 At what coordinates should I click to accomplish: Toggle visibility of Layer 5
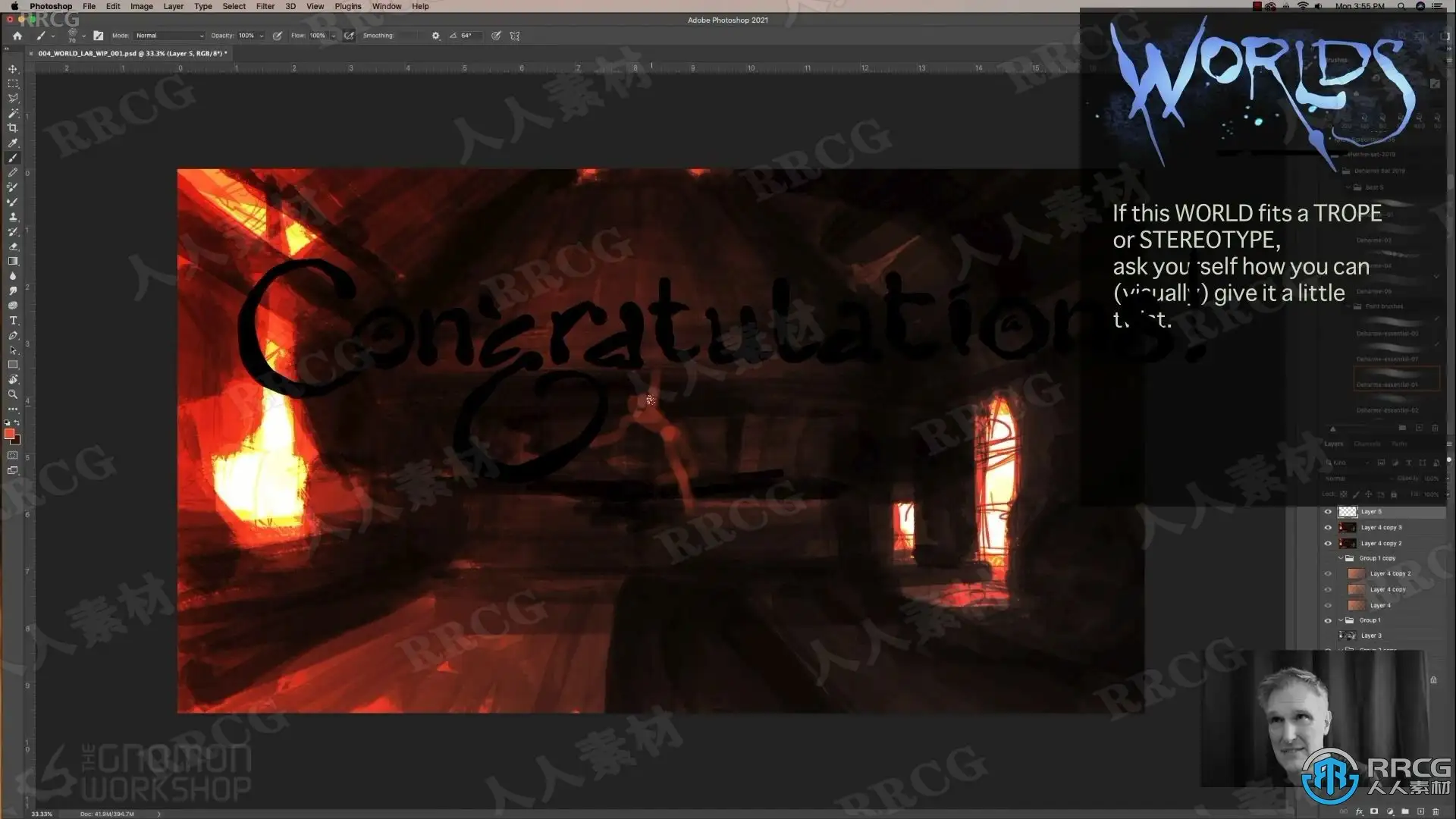(x=1328, y=512)
